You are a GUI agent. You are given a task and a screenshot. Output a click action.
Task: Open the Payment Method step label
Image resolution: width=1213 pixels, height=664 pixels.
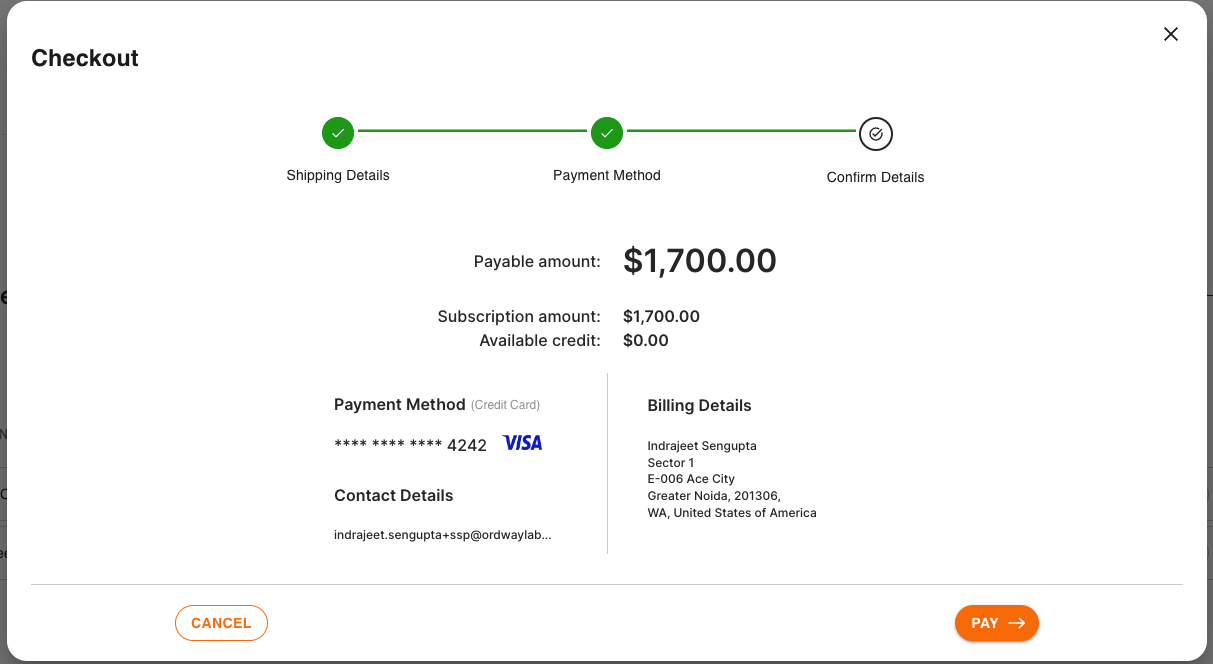pyautogui.click(x=607, y=175)
